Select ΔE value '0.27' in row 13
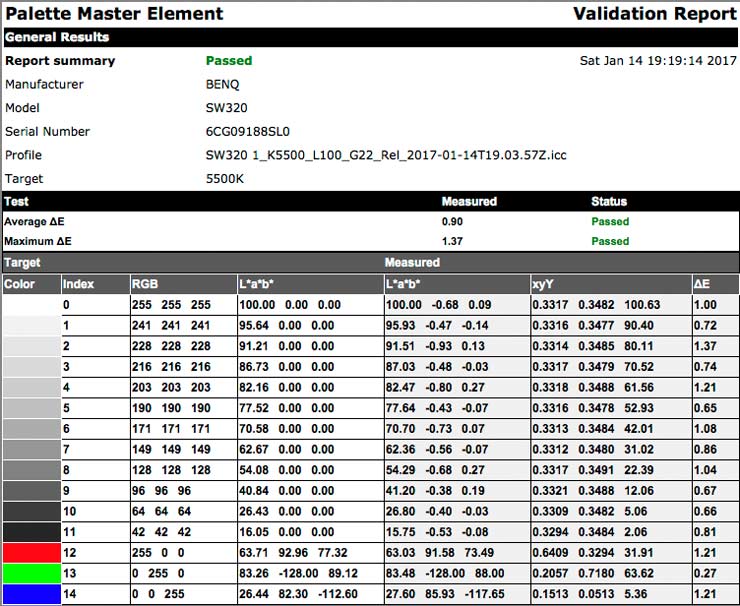The image size is (740, 606). [706, 574]
